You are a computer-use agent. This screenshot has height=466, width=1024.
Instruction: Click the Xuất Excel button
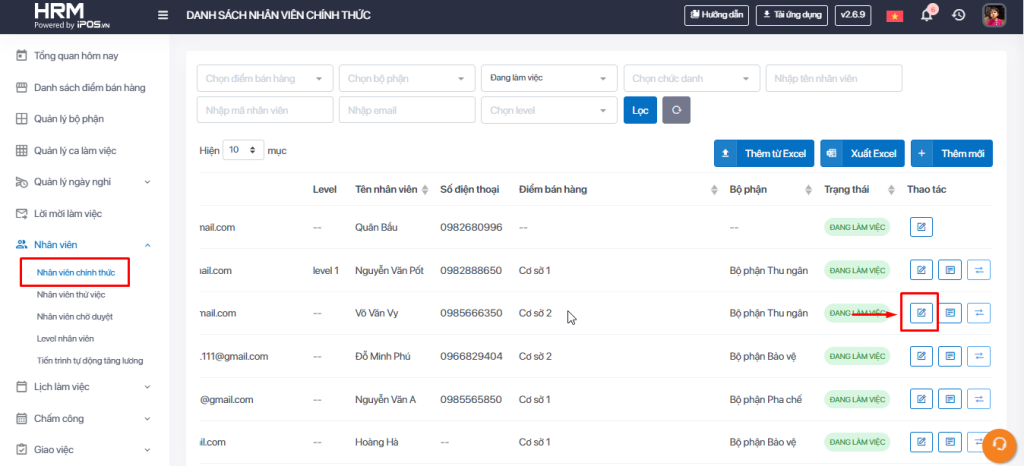click(x=862, y=153)
